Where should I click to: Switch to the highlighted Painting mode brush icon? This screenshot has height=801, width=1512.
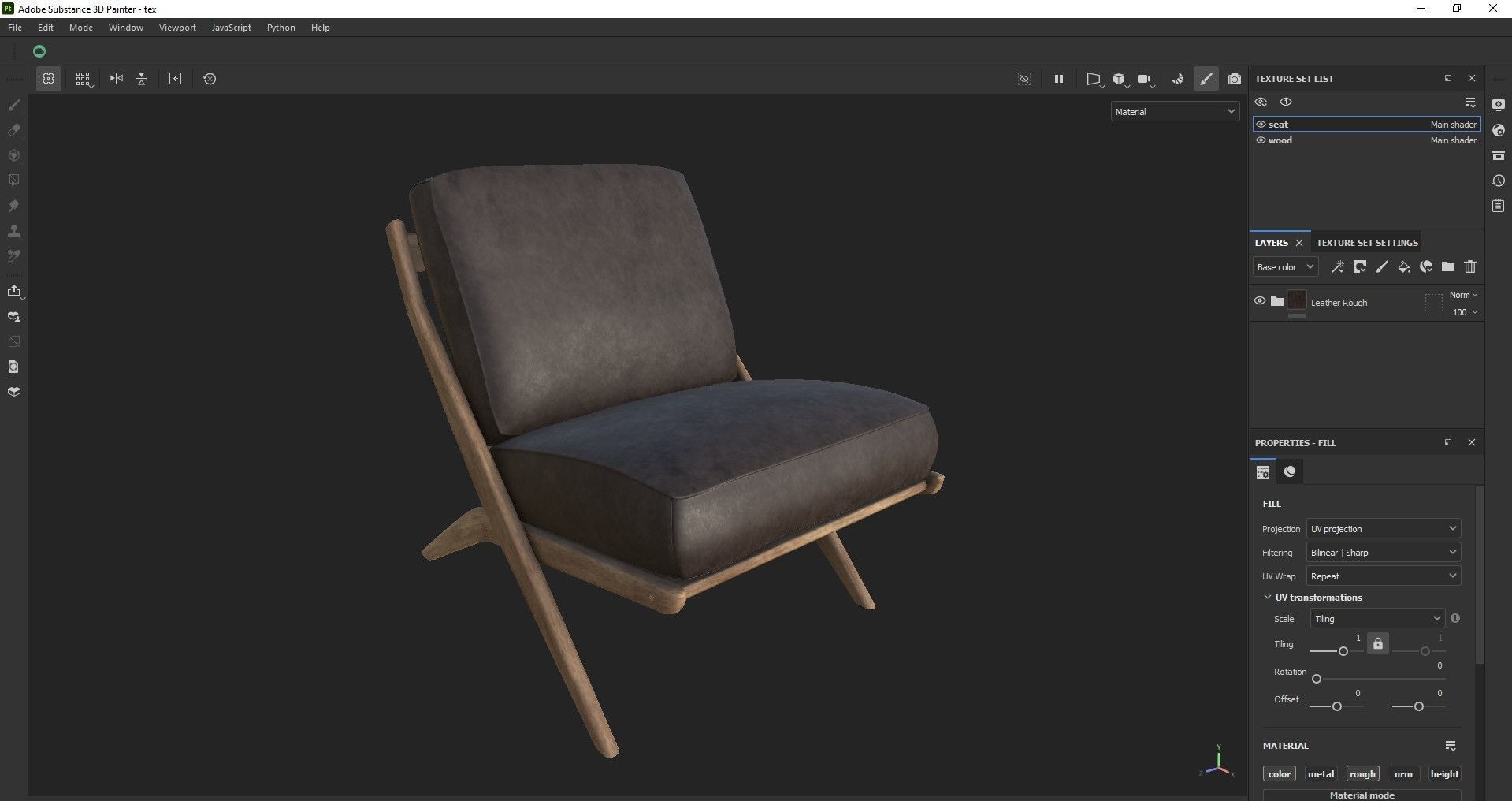(x=1206, y=79)
